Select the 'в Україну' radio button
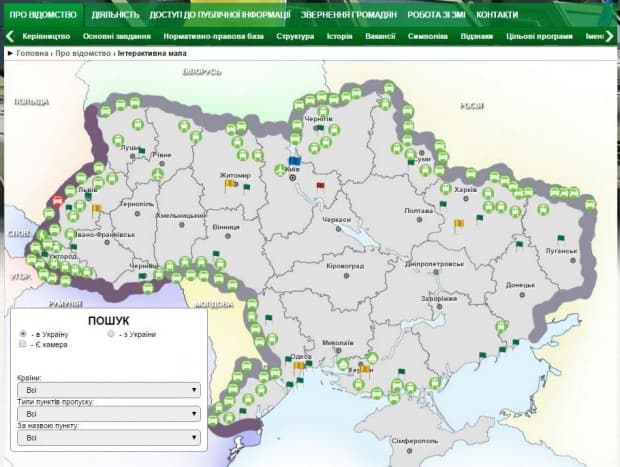Image resolution: width=620 pixels, height=467 pixels. 23,333
